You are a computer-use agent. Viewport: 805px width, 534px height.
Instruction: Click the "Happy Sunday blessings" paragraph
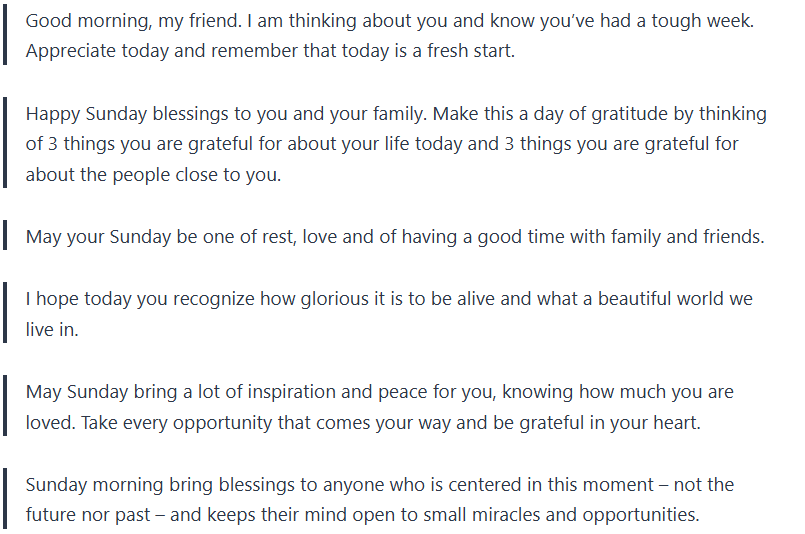point(395,143)
